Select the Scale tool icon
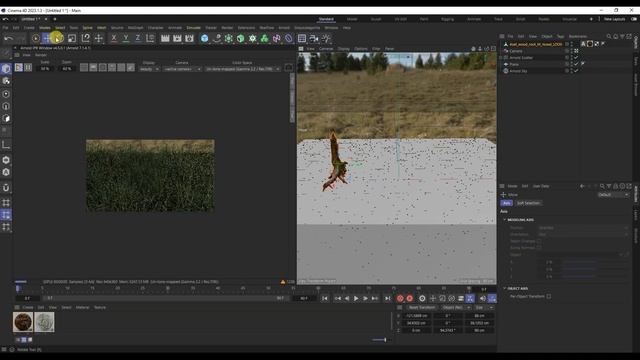The image size is (640, 360). click(x=72, y=38)
